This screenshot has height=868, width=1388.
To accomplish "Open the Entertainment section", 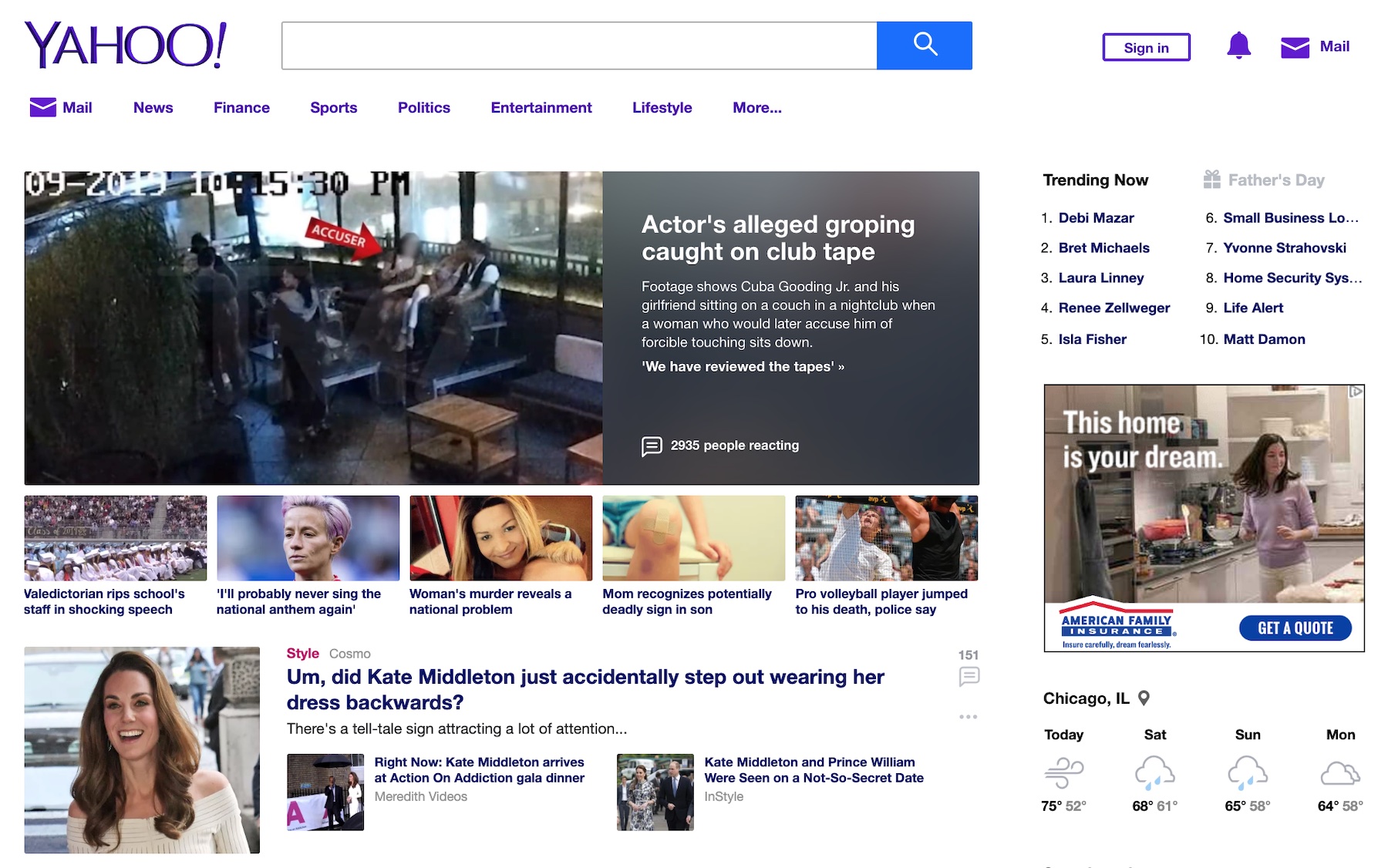I will pos(541,108).
